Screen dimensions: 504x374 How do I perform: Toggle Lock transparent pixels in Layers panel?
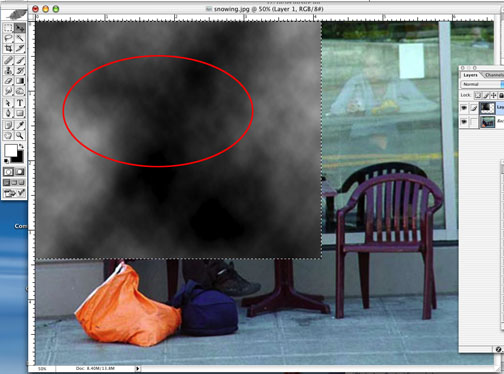click(478, 95)
